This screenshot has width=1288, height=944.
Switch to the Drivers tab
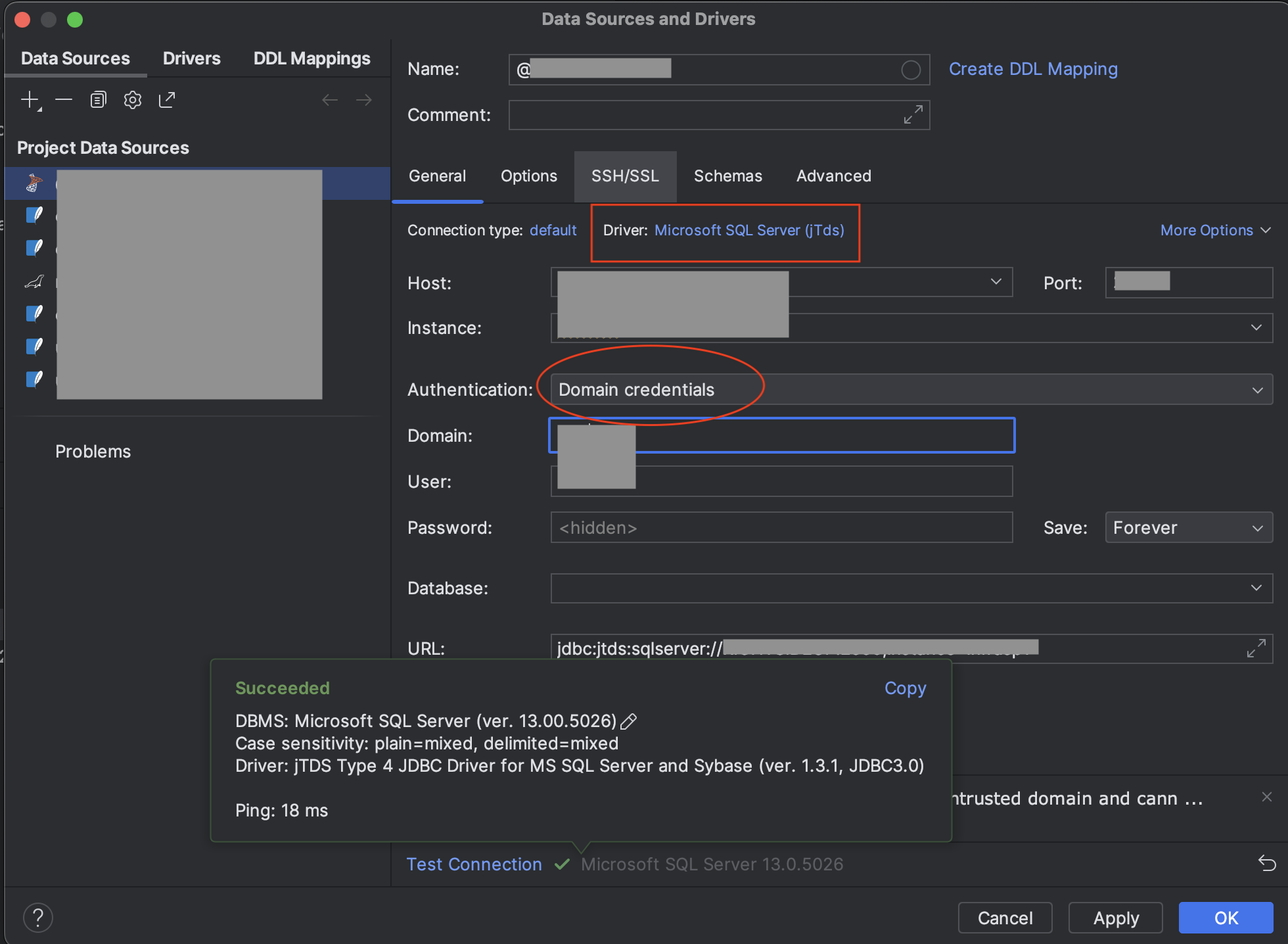pyautogui.click(x=191, y=59)
